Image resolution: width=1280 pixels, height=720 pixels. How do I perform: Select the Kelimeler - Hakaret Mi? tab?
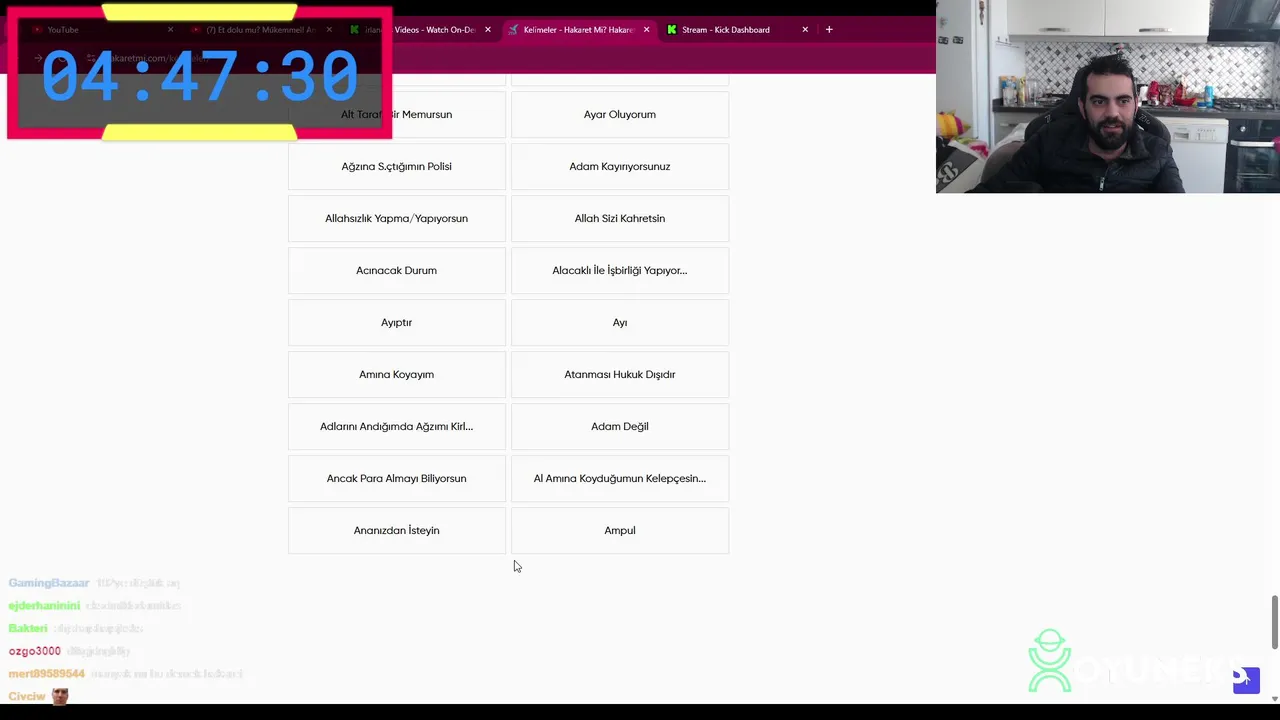coord(578,30)
